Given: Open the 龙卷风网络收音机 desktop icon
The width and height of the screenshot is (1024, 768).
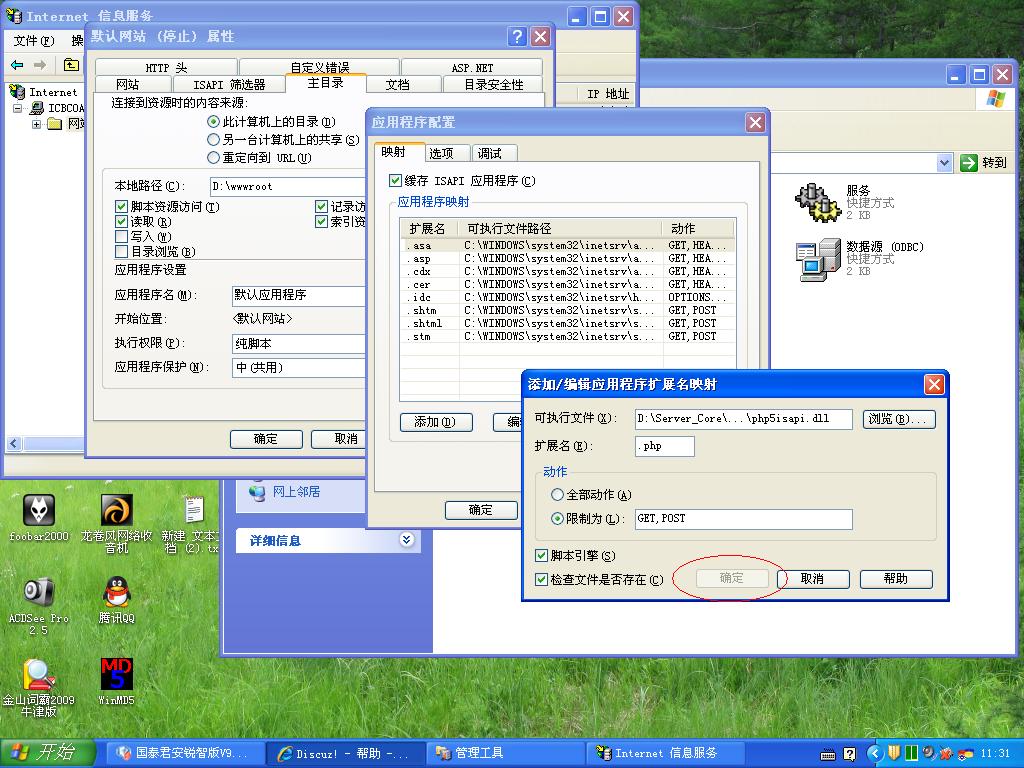Looking at the screenshot, I should [116, 510].
